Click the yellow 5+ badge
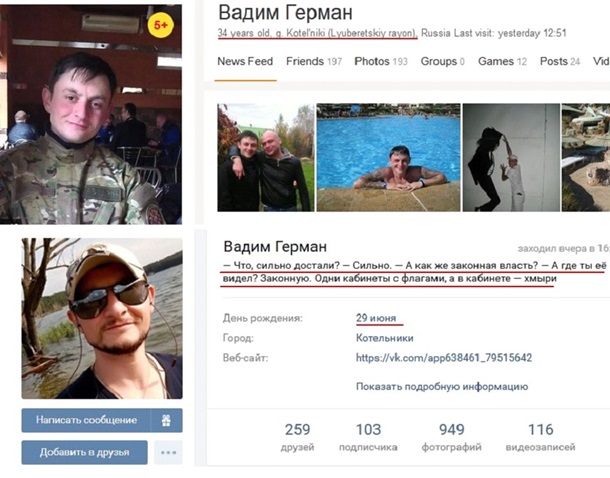 [x=161, y=25]
